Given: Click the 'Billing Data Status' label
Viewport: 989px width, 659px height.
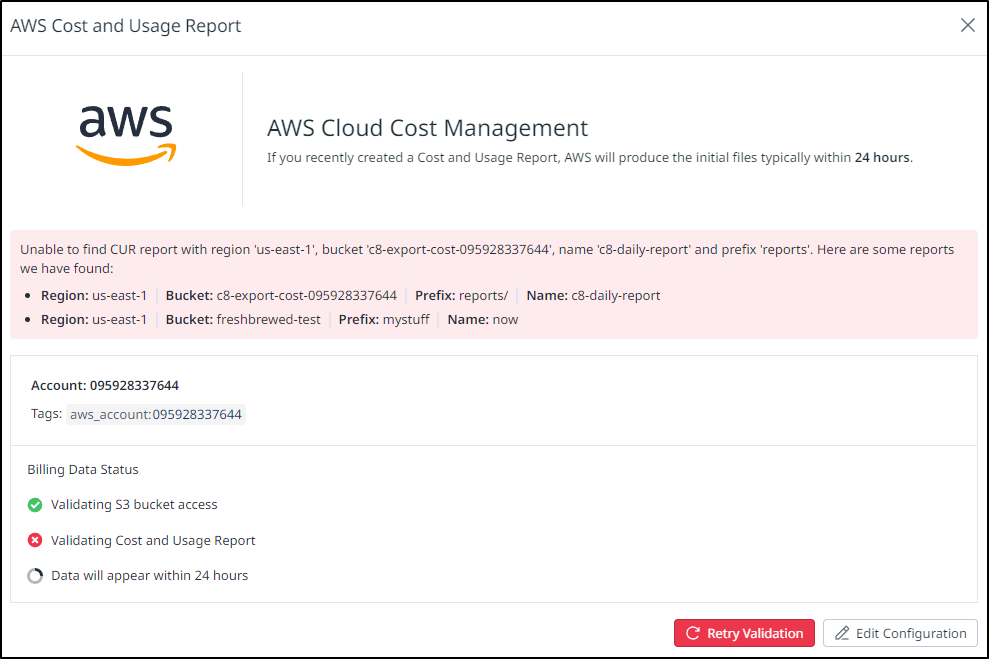Looking at the screenshot, I should (83, 470).
